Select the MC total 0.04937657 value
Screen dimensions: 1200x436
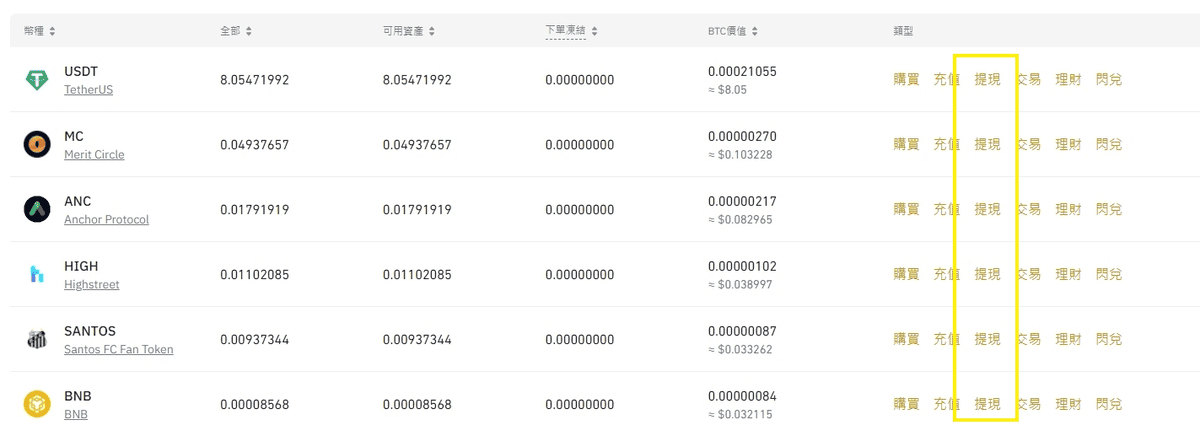pyautogui.click(x=254, y=145)
